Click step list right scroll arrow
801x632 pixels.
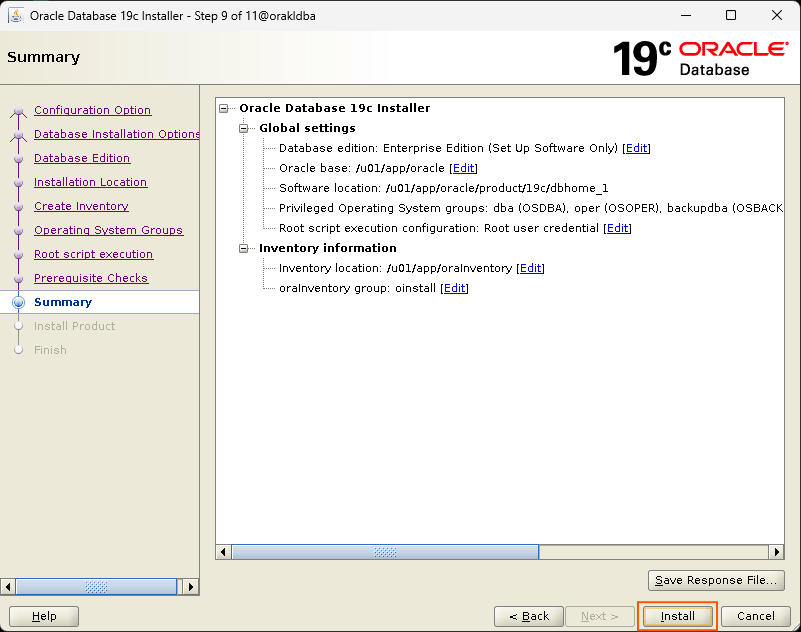coord(191,587)
